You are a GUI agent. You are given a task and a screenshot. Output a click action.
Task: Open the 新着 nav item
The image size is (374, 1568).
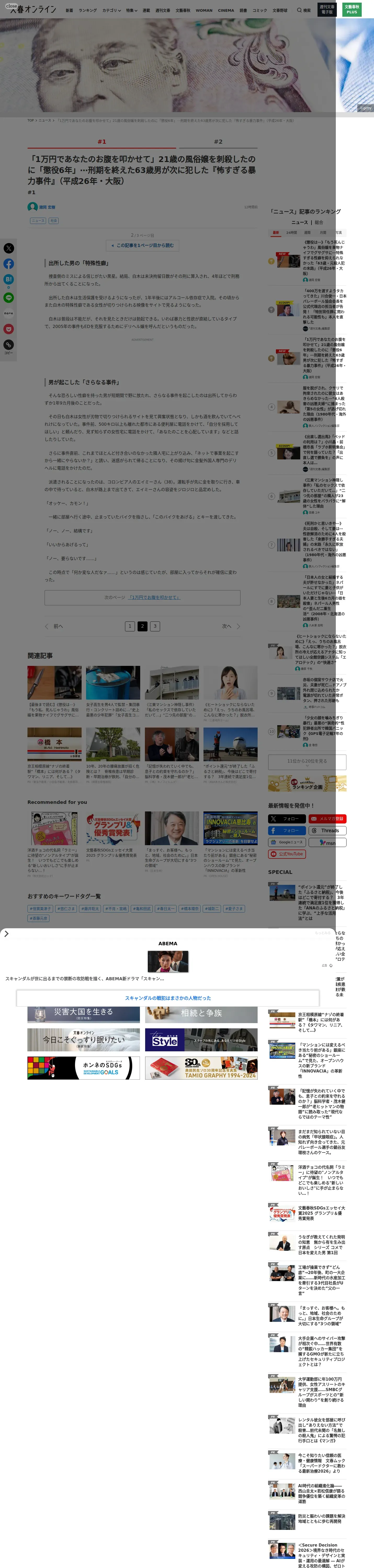point(70,10)
